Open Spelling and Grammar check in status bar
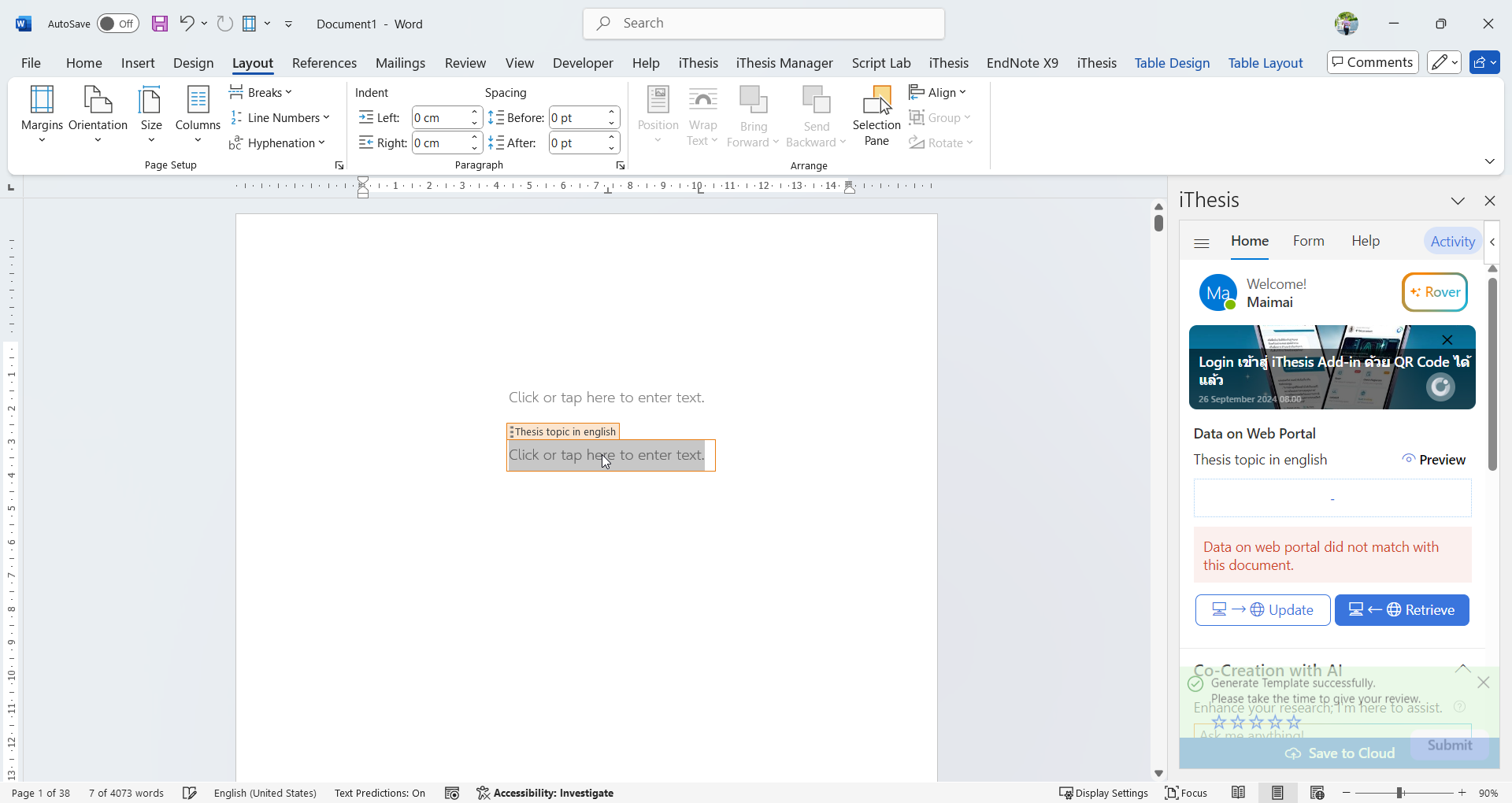This screenshot has height=803, width=1512. pyautogui.click(x=190, y=793)
